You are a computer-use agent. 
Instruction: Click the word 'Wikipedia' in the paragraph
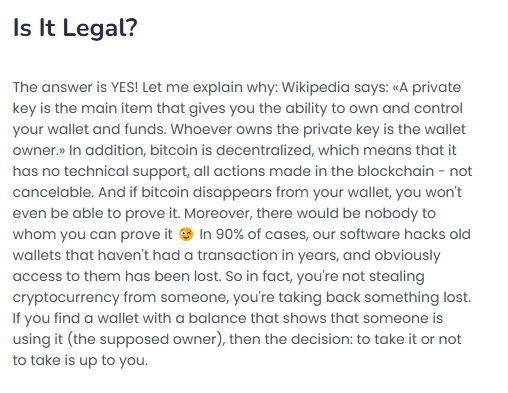(316, 87)
